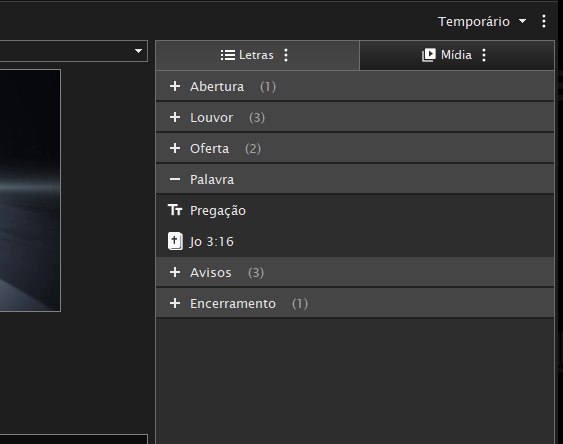
Task: Click the Bible icon beside Jo 3:16
Action: [x=175, y=241]
